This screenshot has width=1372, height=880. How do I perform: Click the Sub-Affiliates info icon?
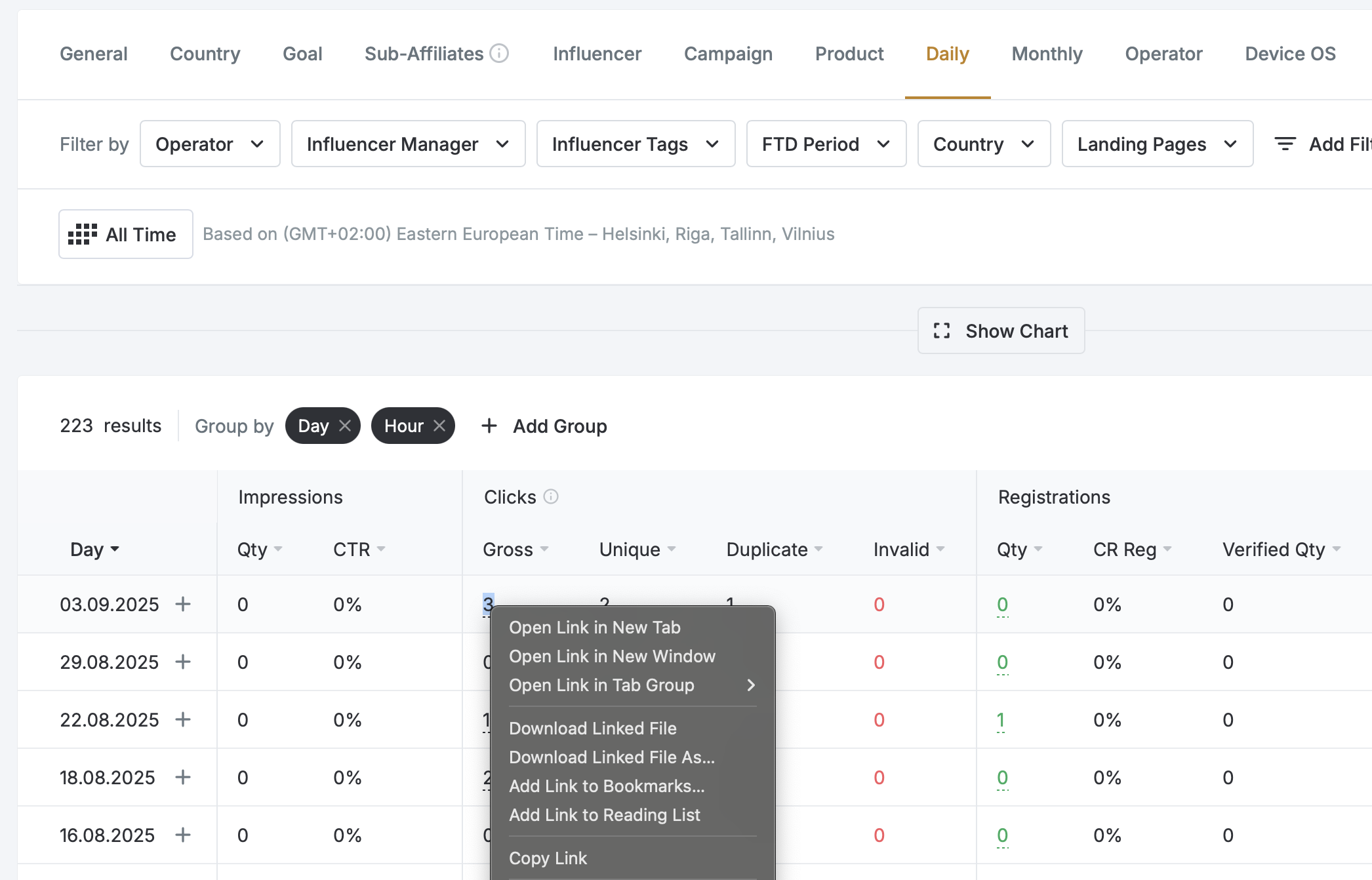[499, 53]
